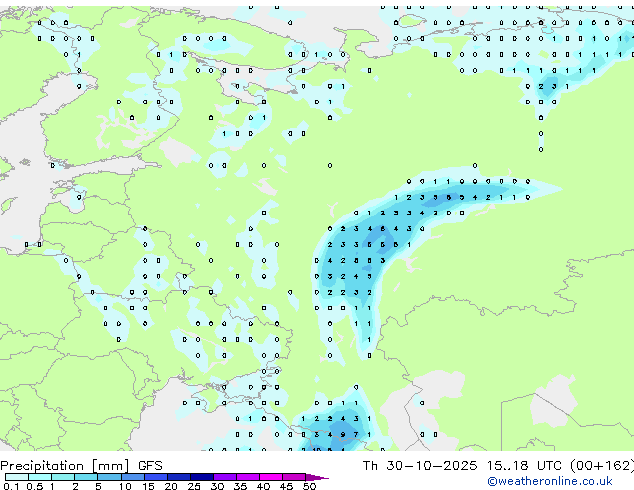Screen dimensions: 634x490
Task: Click the 30–35 mm purple legend swatch
Action: point(224,477)
